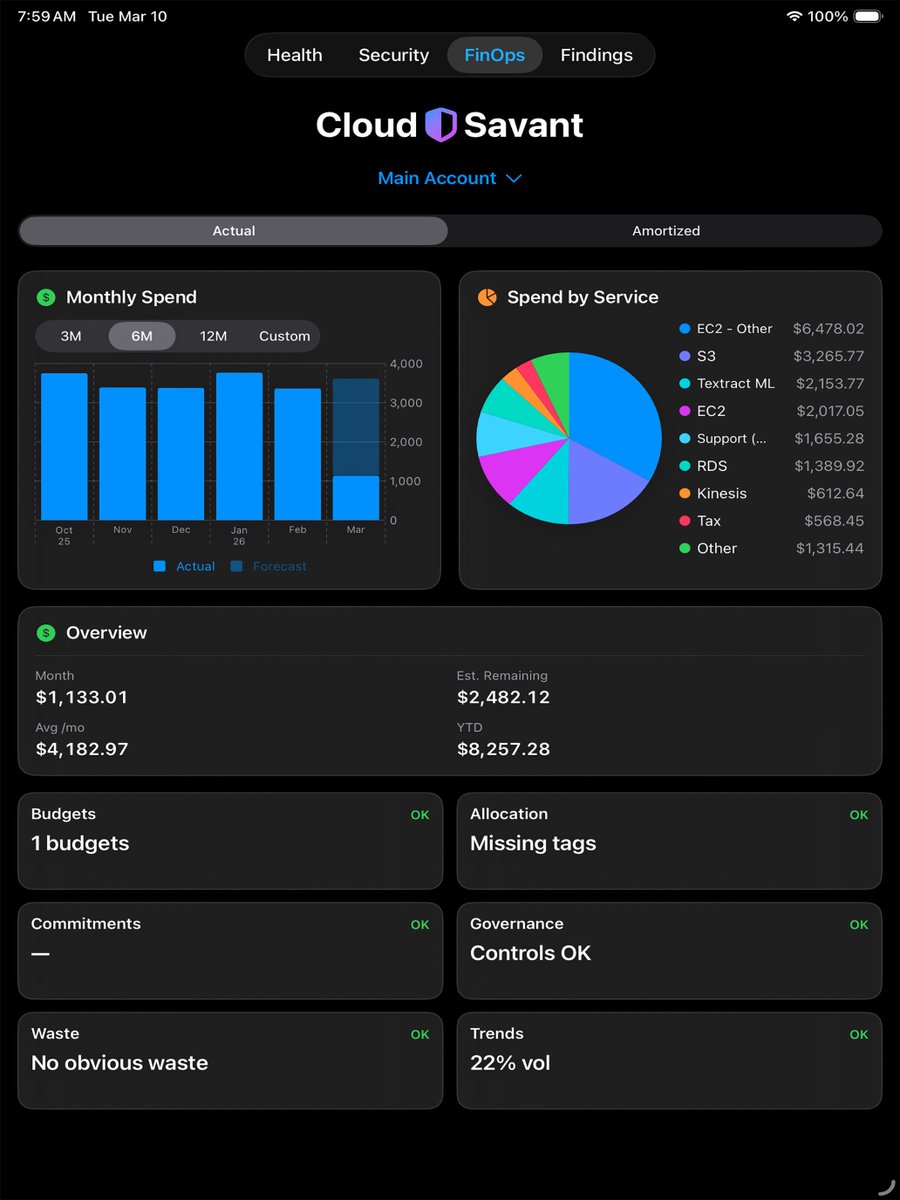
Task: Click the YTD value $8,257.28
Action: click(x=503, y=749)
